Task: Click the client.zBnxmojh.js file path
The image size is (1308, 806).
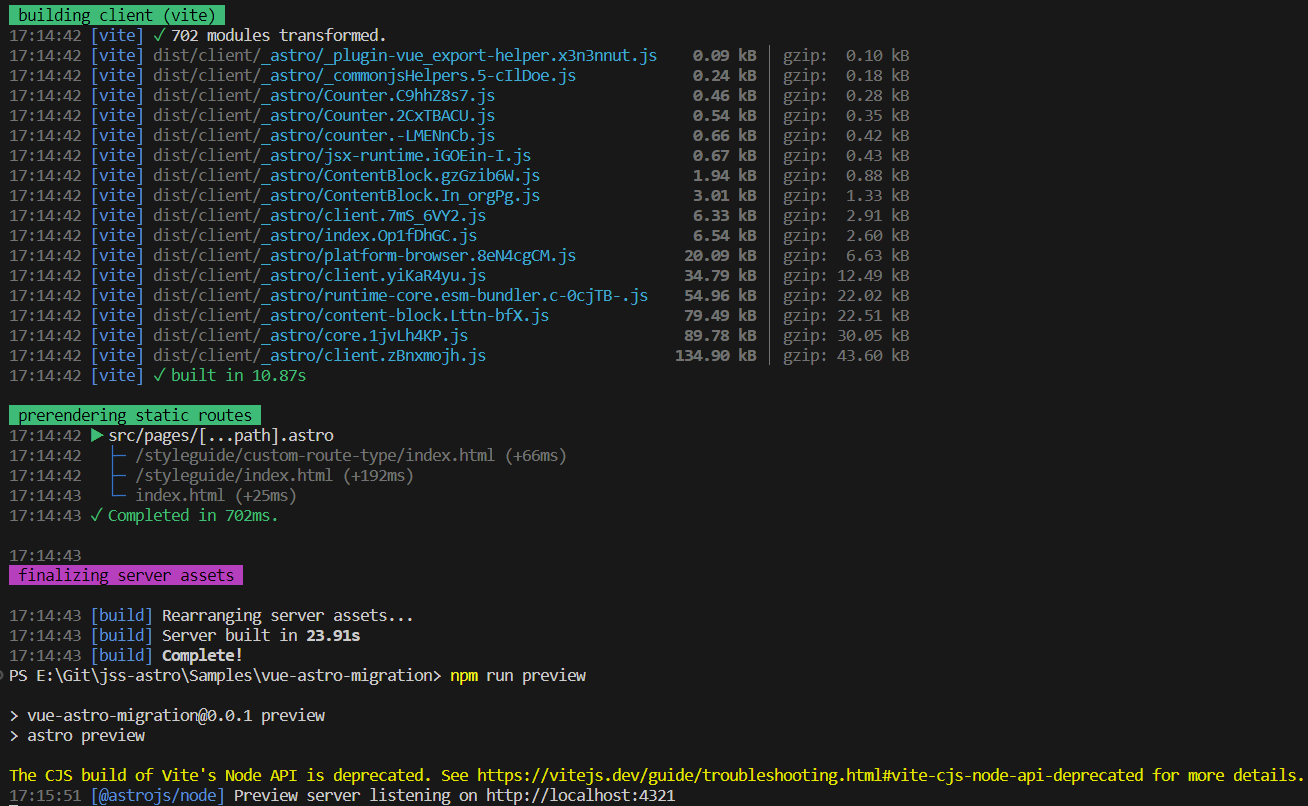Action: click(x=319, y=356)
